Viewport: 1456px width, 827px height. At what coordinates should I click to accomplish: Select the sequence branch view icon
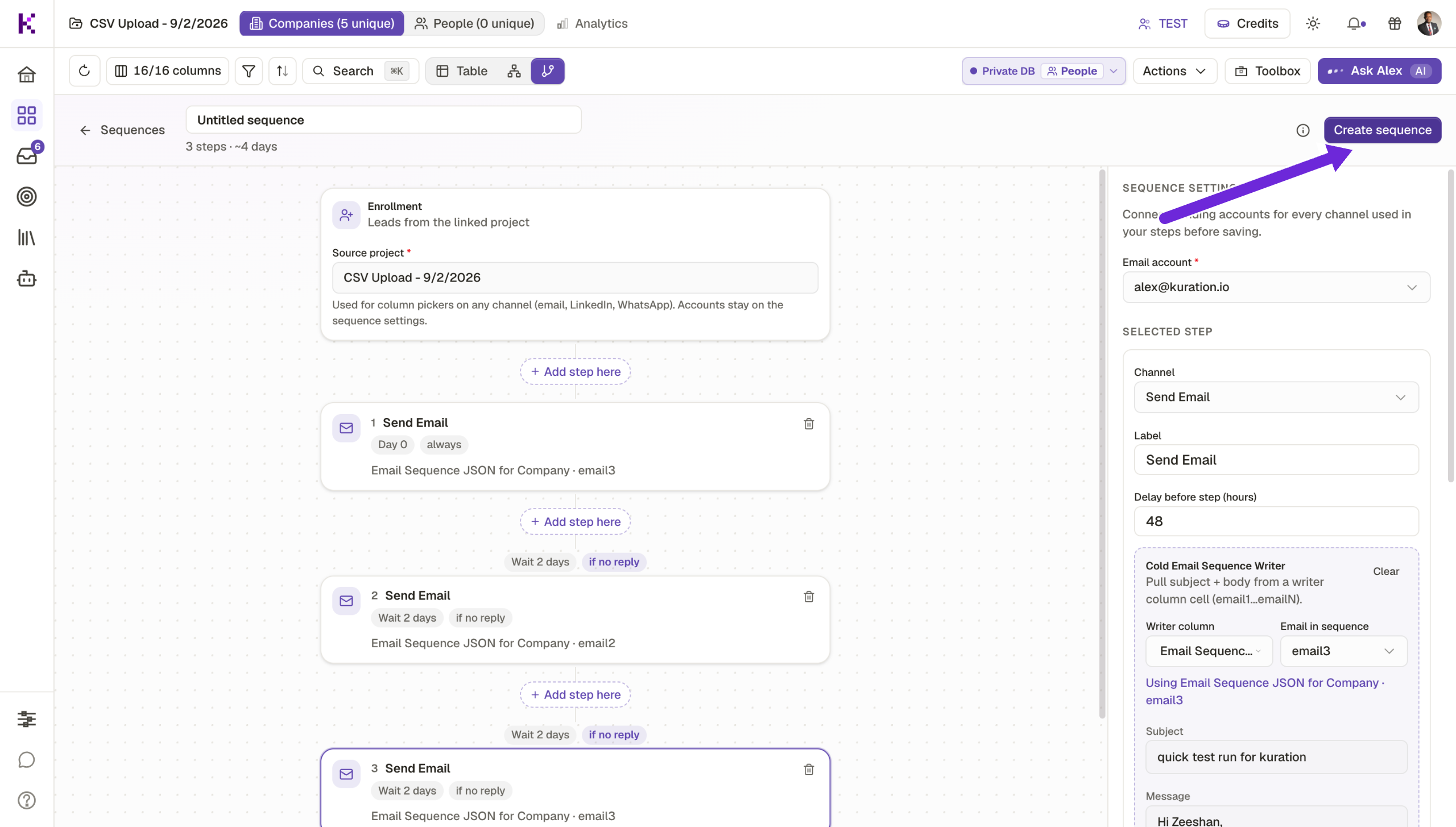tap(548, 71)
